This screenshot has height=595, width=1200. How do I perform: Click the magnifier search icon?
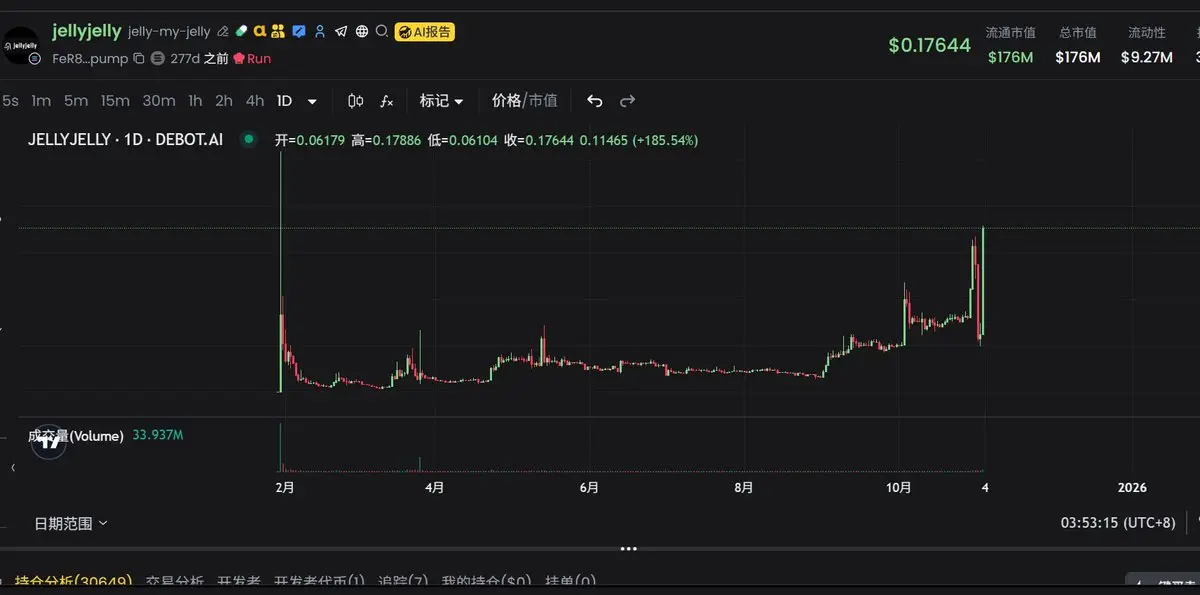pyautogui.click(x=382, y=32)
